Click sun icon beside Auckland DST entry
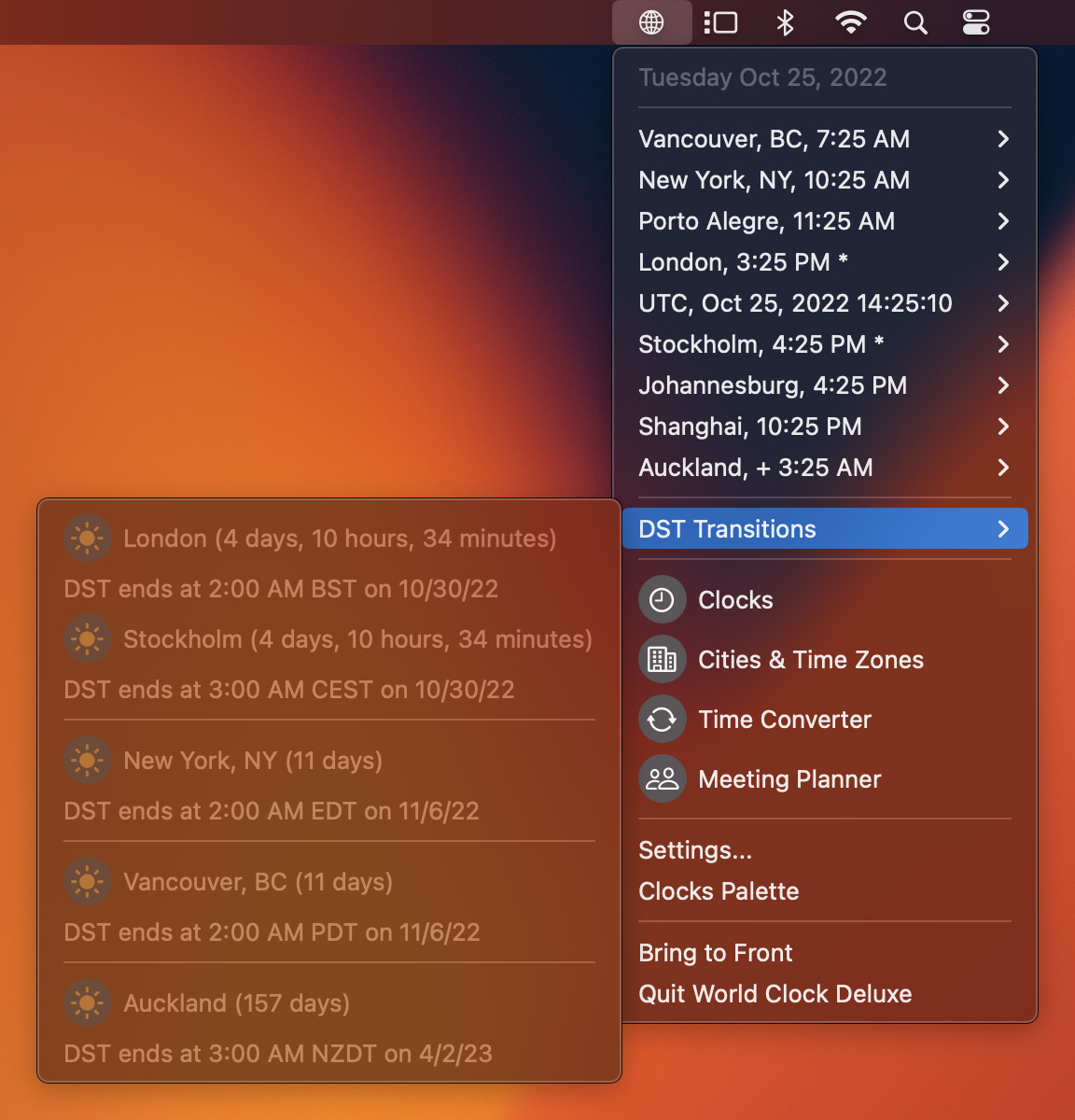 coord(88,1003)
